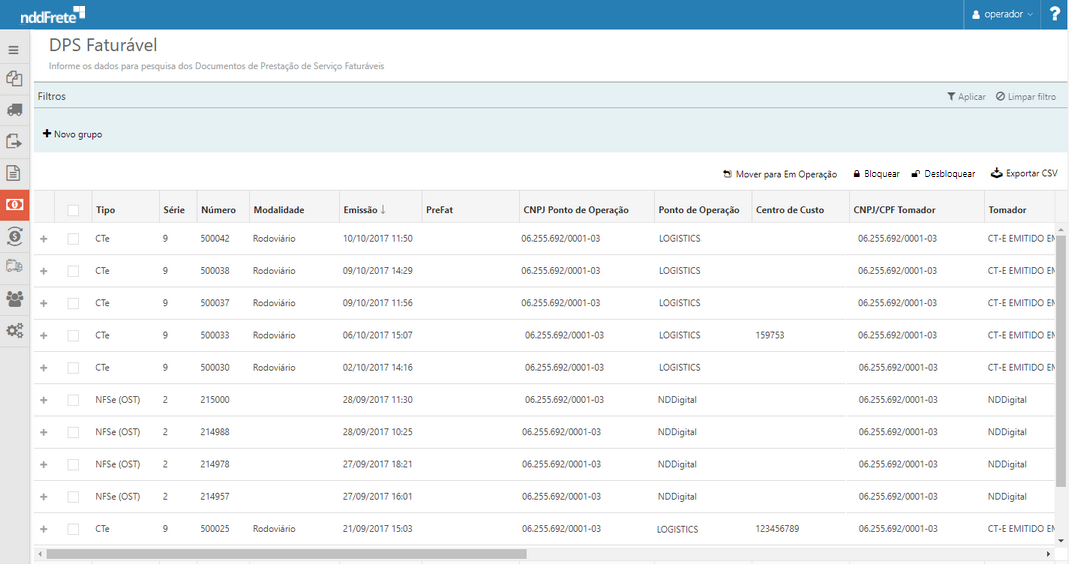Click Novo grupo to add filter group
This screenshot has height=565, width=1069.
72,134
